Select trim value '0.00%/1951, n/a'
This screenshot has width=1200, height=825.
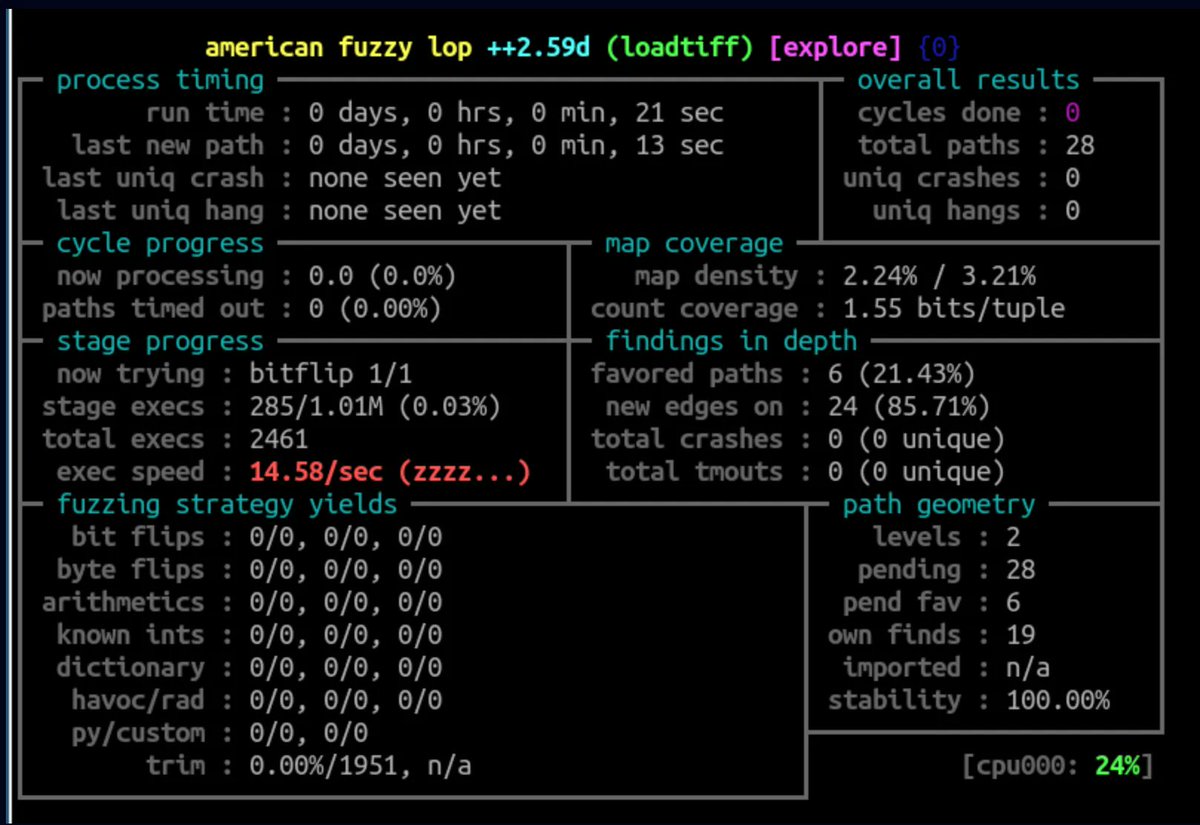coord(360,766)
